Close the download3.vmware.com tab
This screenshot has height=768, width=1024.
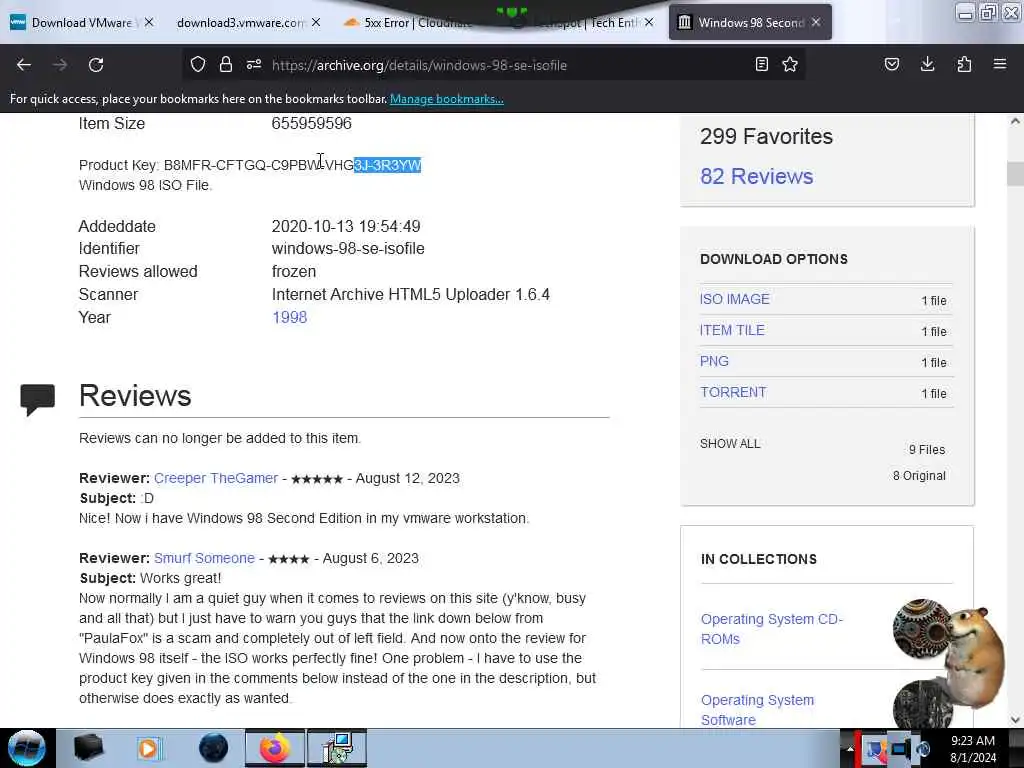316,22
